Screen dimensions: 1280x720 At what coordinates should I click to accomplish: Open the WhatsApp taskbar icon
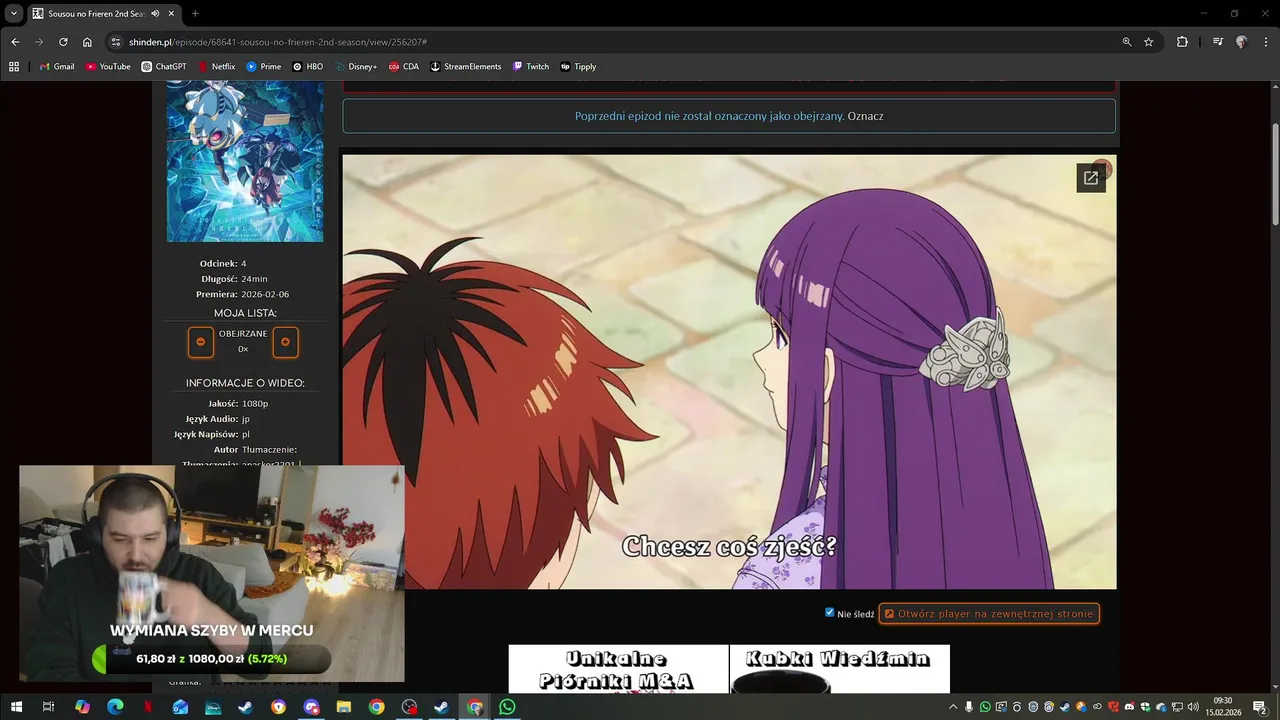[x=507, y=707]
